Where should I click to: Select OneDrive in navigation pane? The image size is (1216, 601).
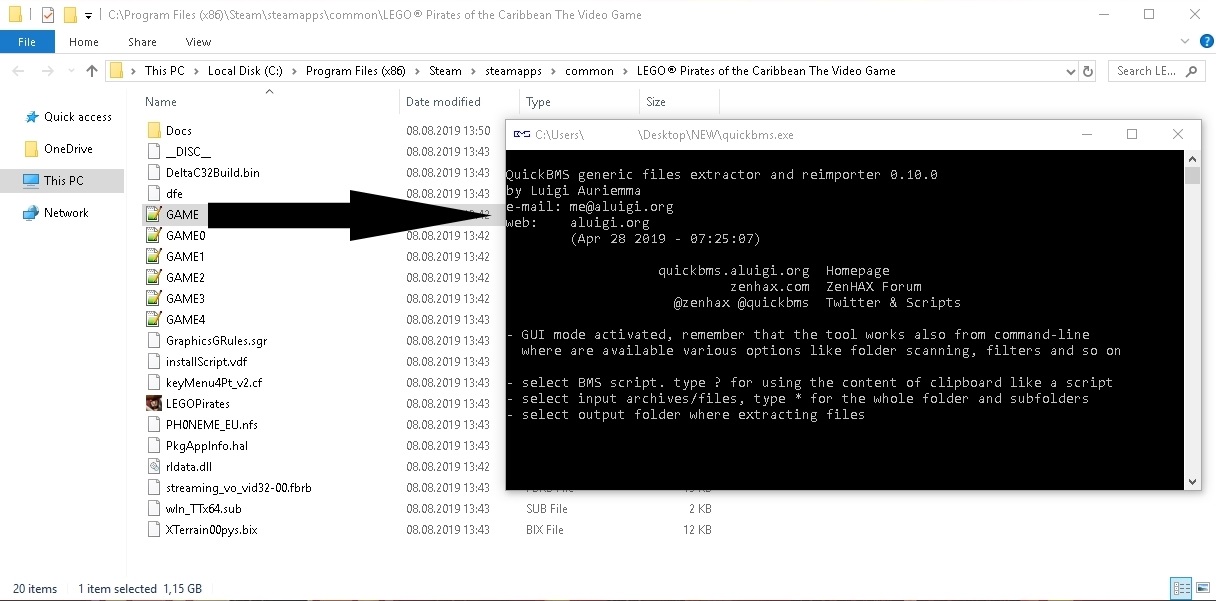58,149
